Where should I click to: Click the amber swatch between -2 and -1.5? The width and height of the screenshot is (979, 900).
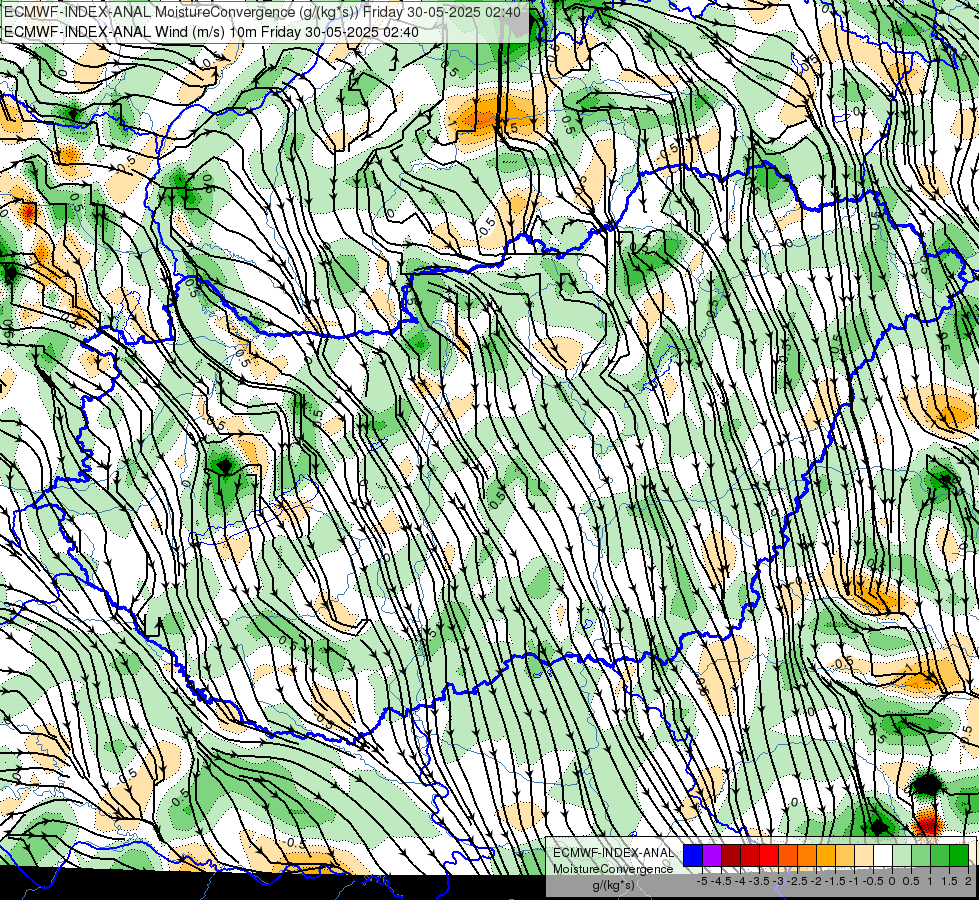click(x=826, y=856)
